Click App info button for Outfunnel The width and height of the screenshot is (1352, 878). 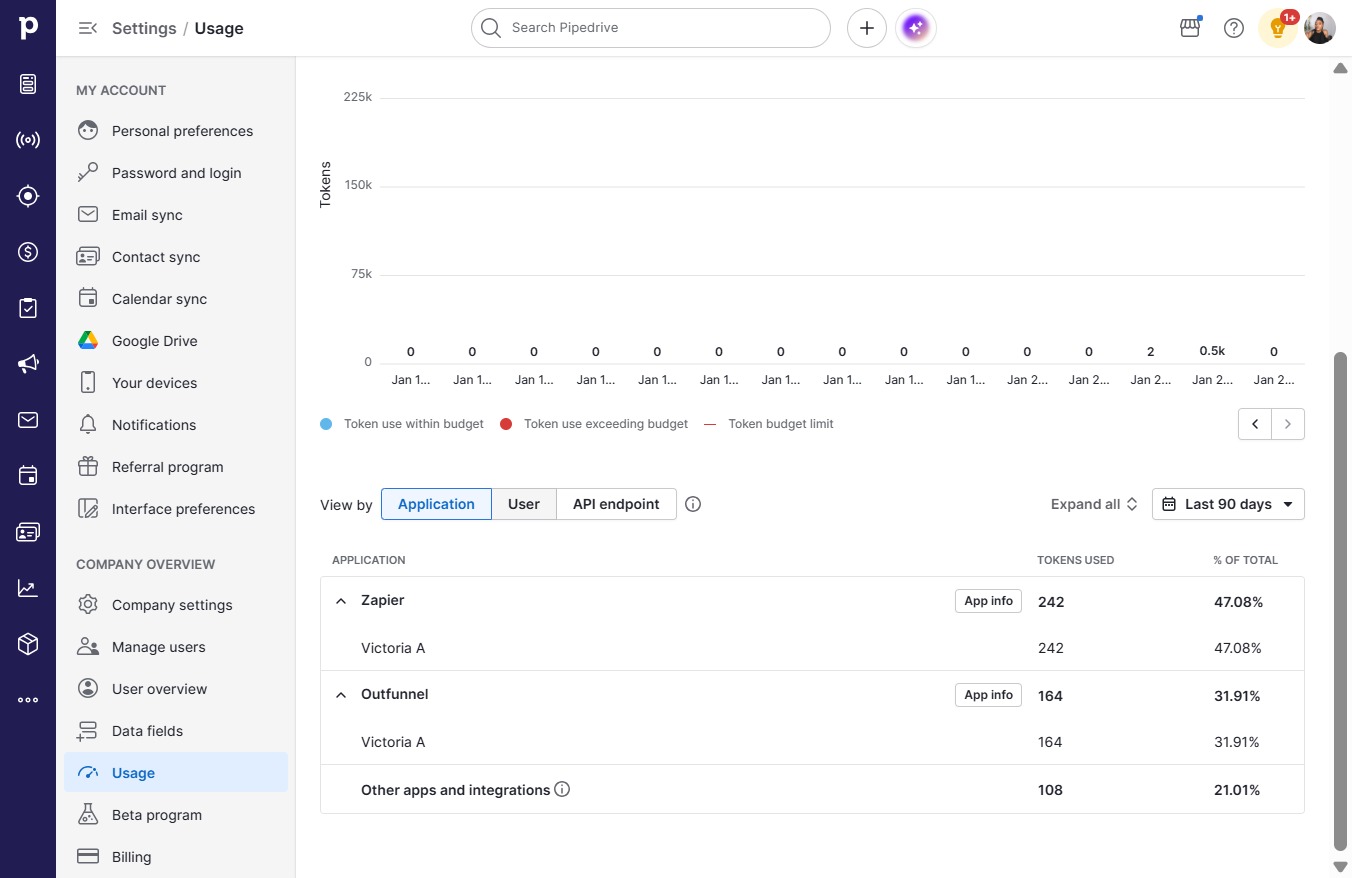pos(988,695)
